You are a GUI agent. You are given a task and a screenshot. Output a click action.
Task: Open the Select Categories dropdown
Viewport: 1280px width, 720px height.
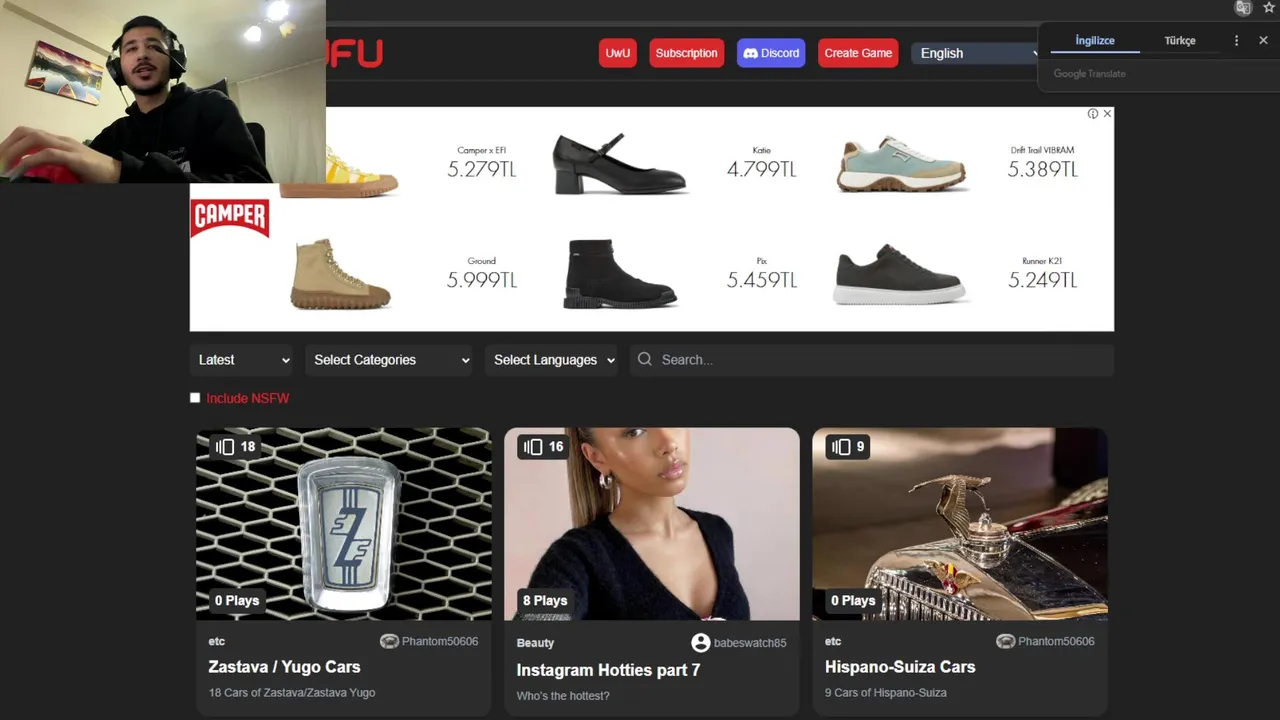pyautogui.click(x=389, y=360)
